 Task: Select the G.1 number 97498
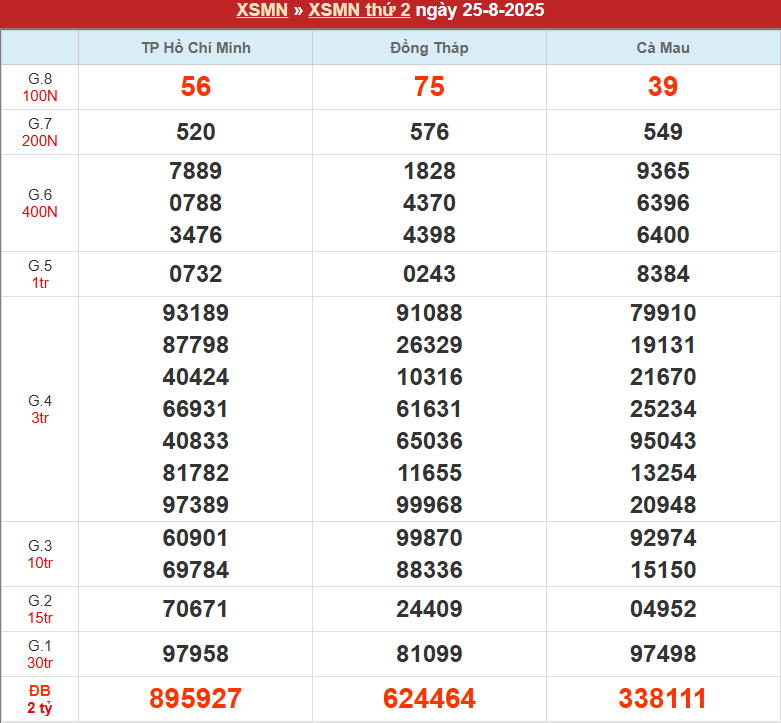point(663,654)
